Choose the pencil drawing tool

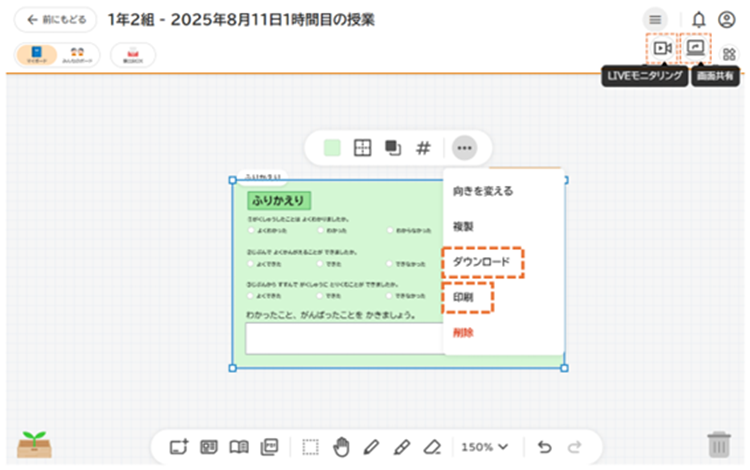[371, 447]
